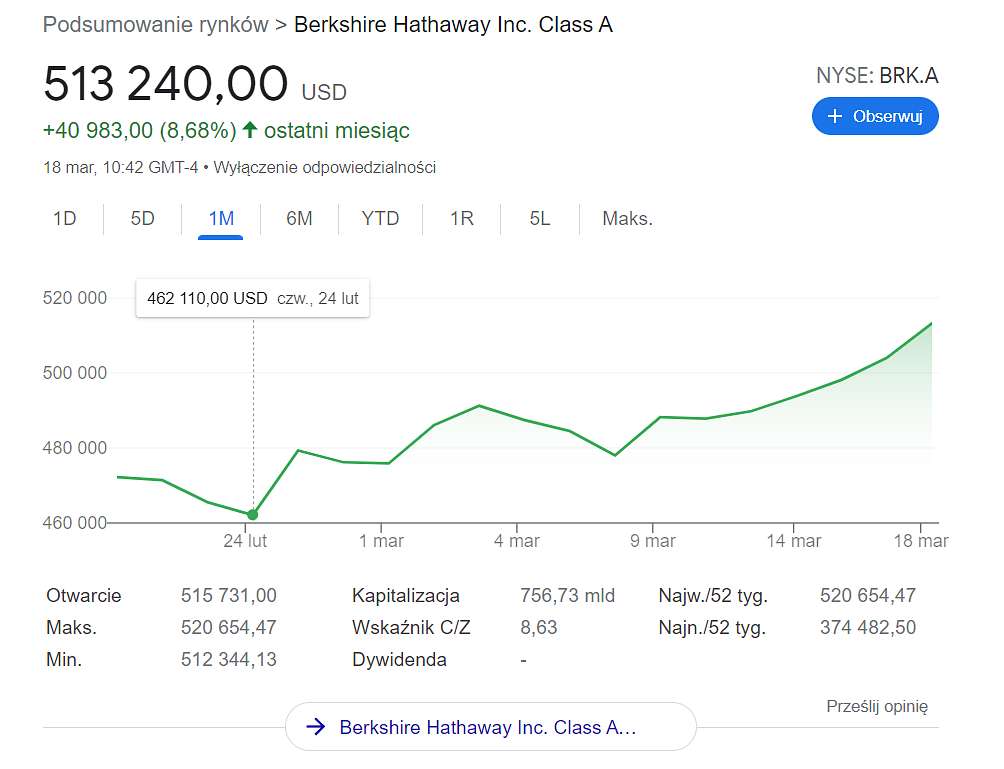Follow the stock with Obserwuj button
This screenshot has height=769, width=1004.
[875, 116]
